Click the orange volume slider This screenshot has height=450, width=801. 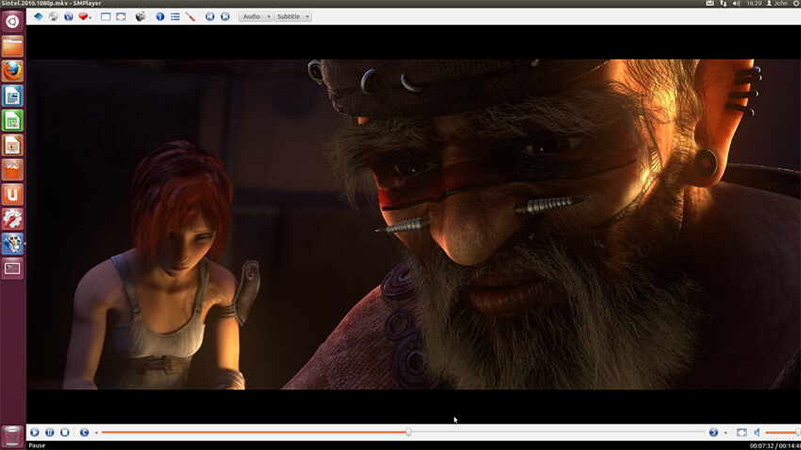[x=783, y=433]
